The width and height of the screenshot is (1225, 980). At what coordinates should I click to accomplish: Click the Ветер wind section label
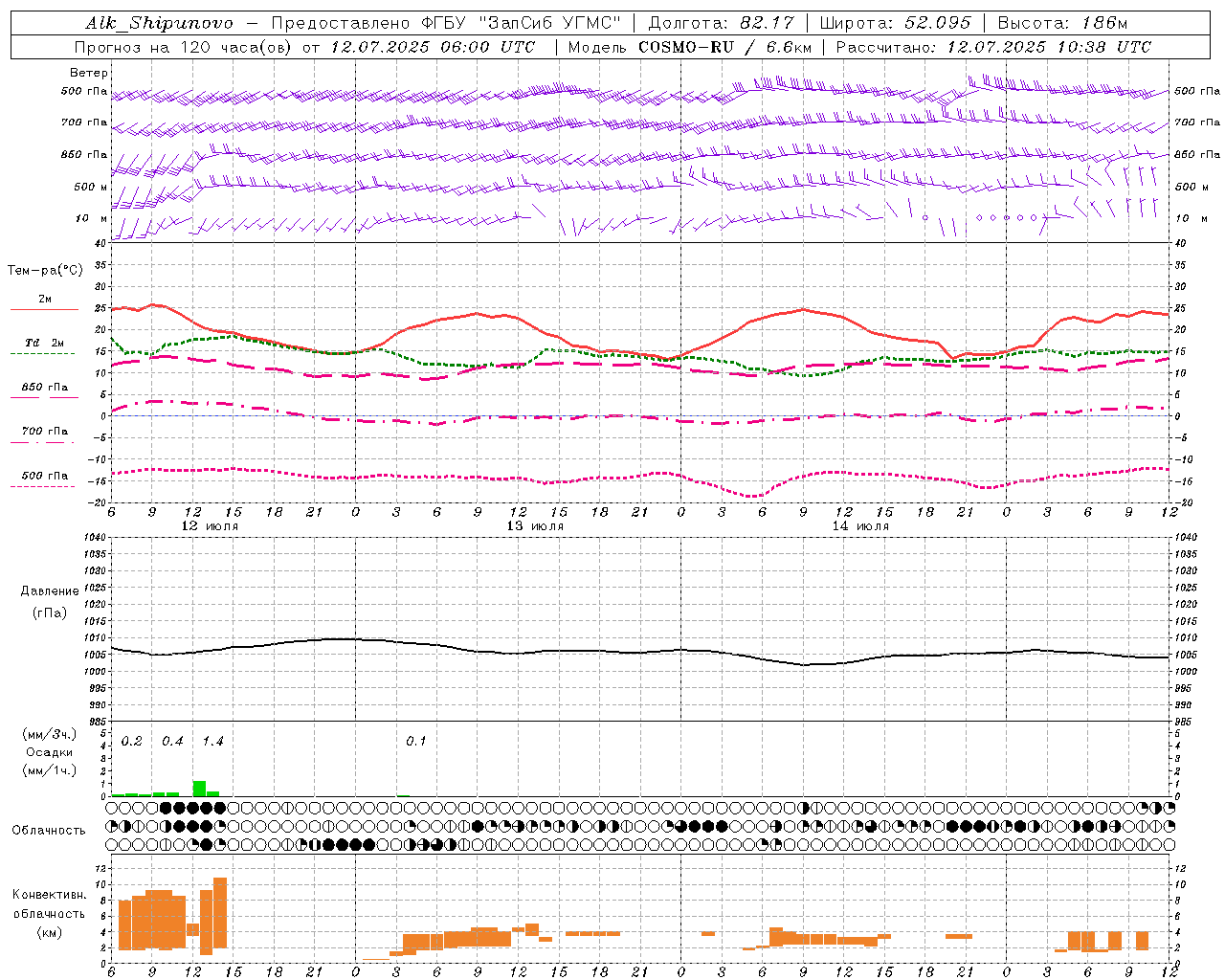89,73
